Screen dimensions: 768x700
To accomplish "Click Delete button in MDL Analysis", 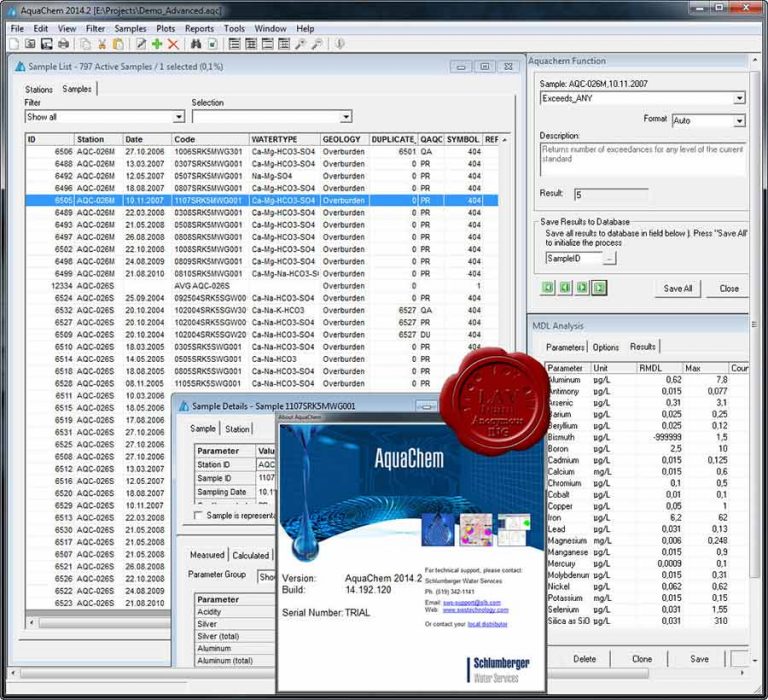I will pyautogui.click(x=585, y=659).
